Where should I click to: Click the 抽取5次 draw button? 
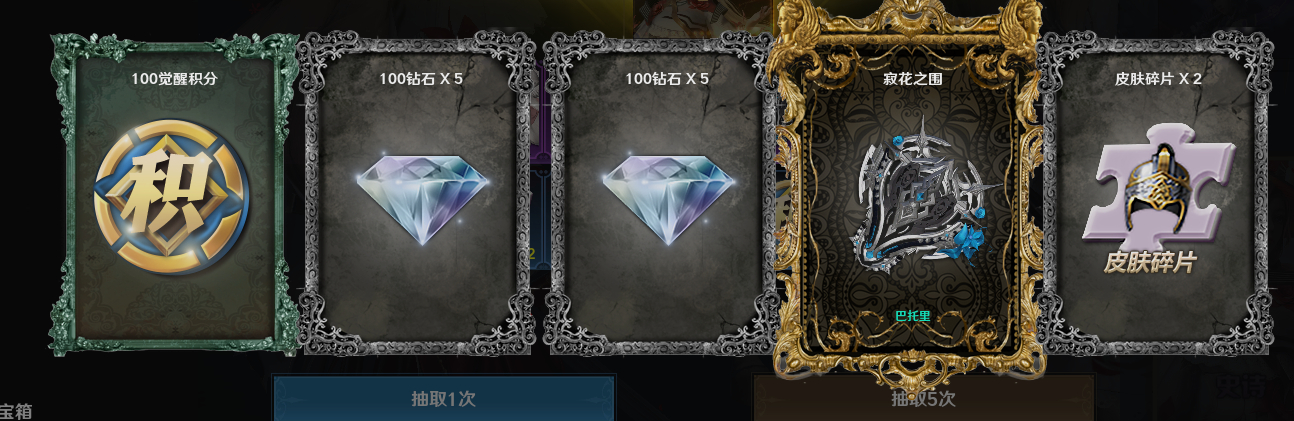[x=923, y=399]
